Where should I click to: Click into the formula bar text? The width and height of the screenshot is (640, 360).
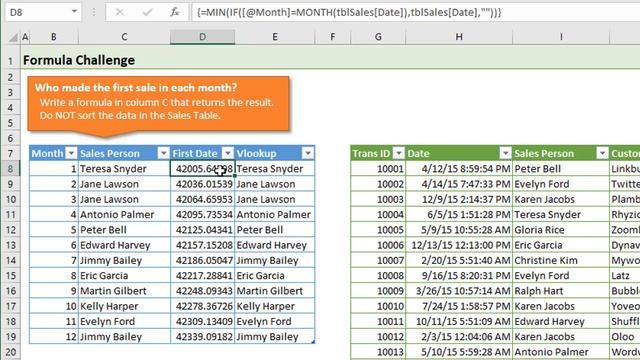point(416,12)
